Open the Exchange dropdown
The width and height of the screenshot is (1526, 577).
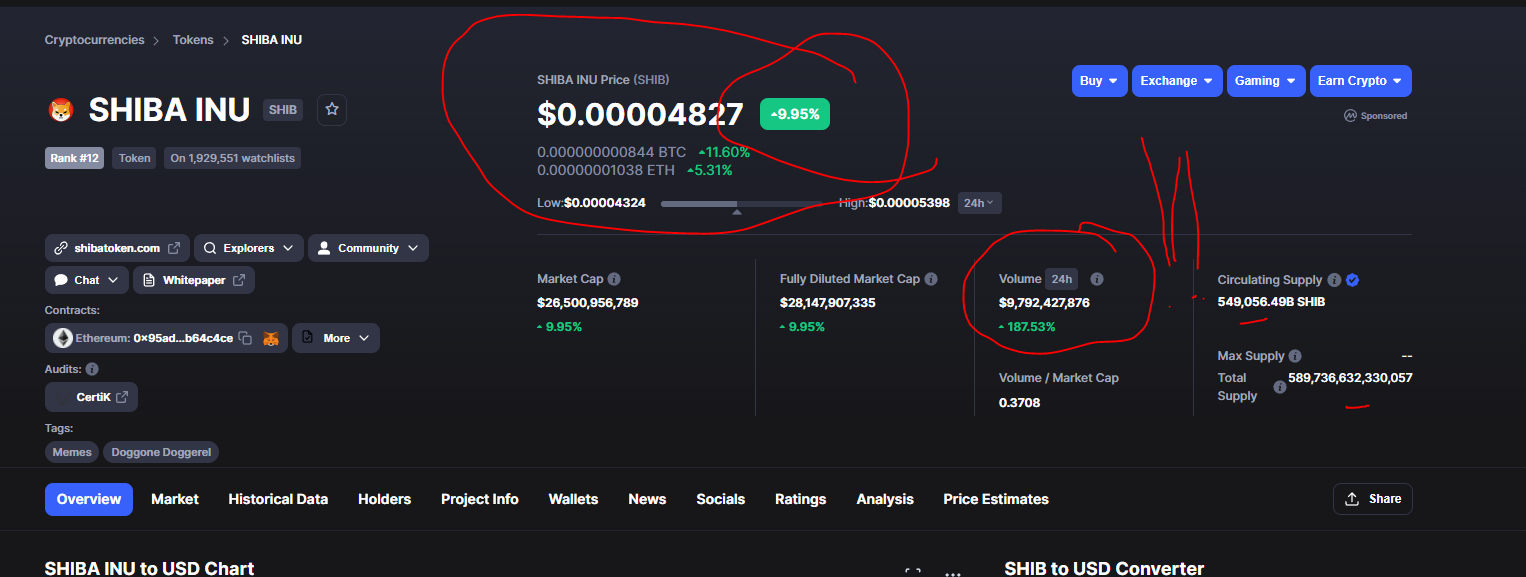click(x=1178, y=81)
